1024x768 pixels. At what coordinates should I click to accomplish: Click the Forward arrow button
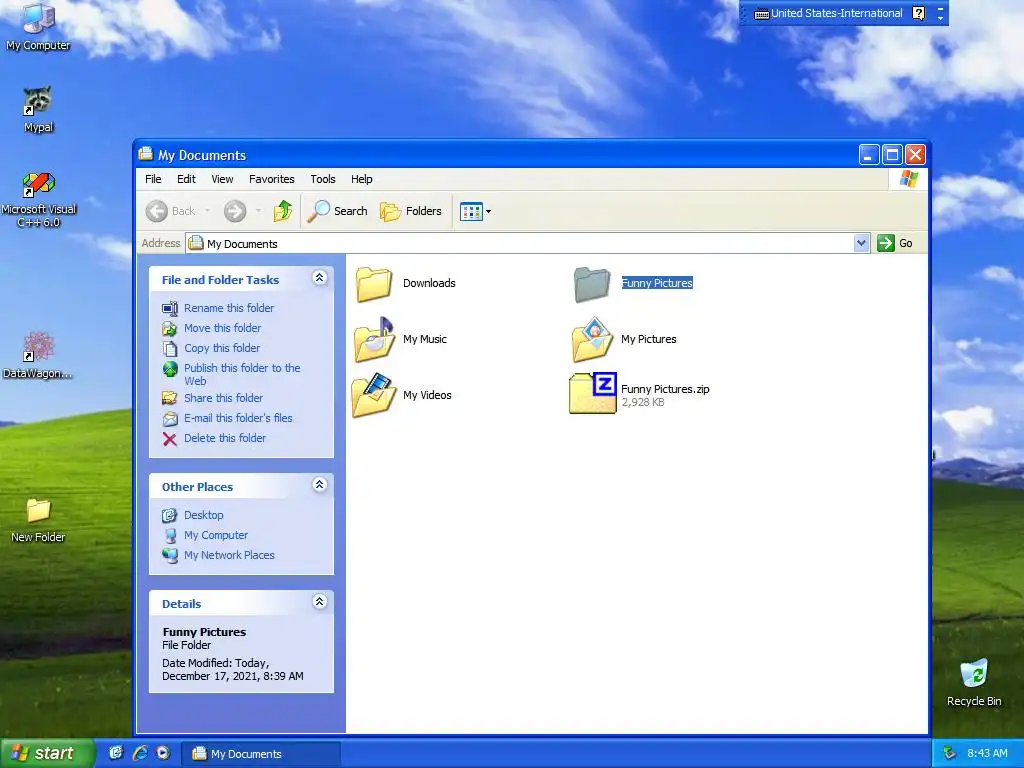pyautogui.click(x=235, y=211)
